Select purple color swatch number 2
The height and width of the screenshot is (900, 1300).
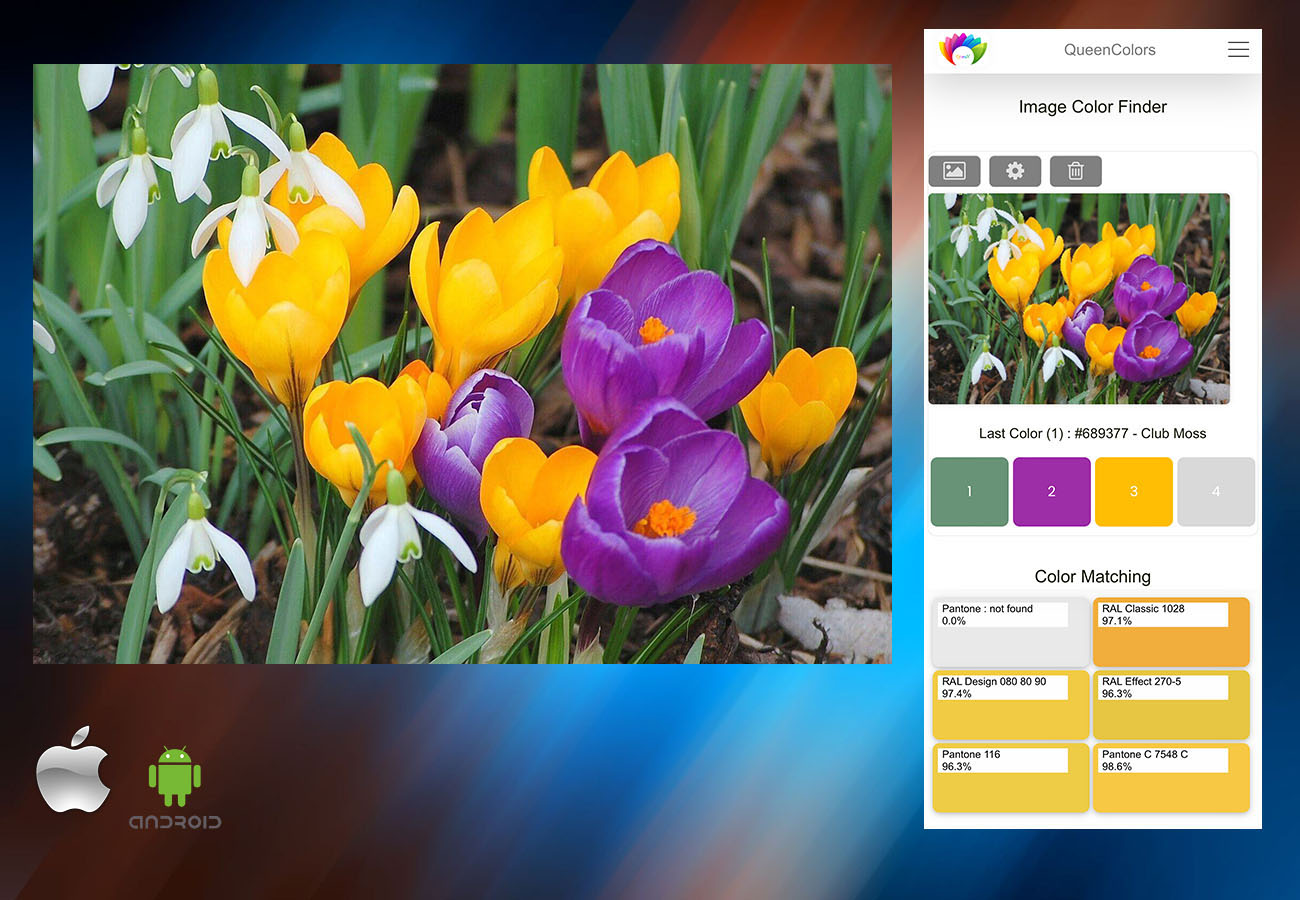(1051, 492)
